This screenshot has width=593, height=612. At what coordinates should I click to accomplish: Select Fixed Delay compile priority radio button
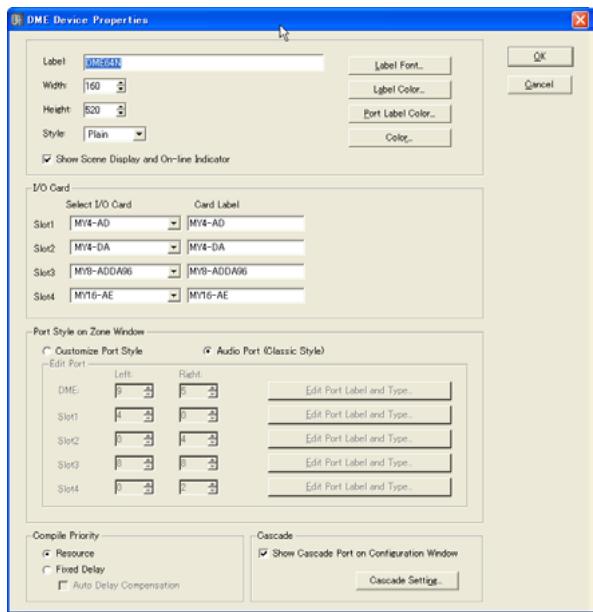[x=47, y=570]
